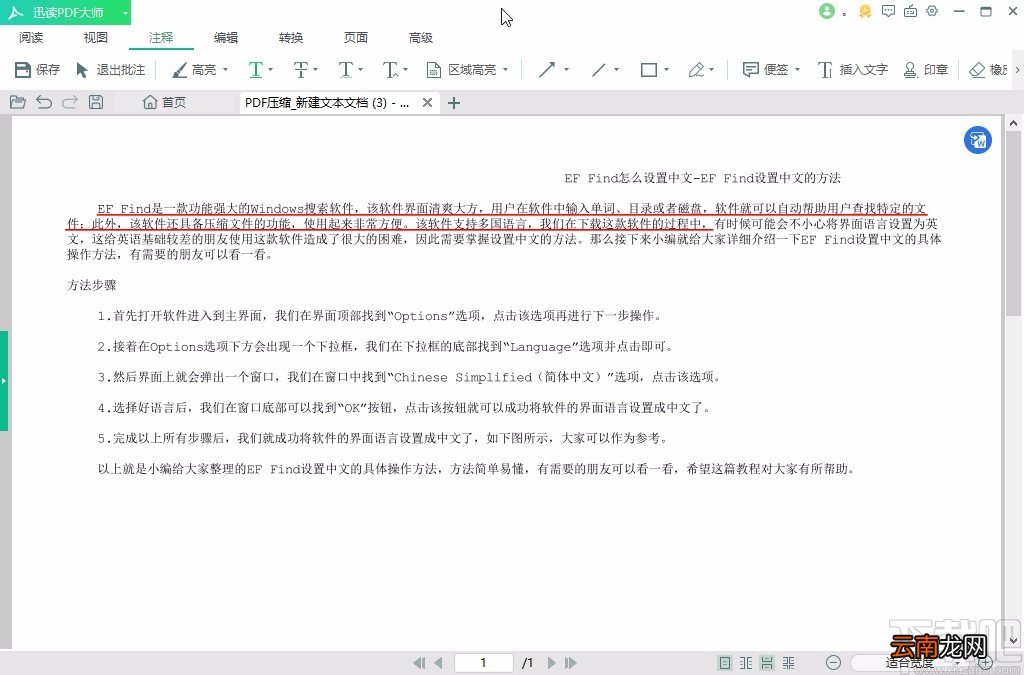The height and width of the screenshot is (675, 1024).
Task: Select the rectangle shape tool
Action: tap(648, 69)
